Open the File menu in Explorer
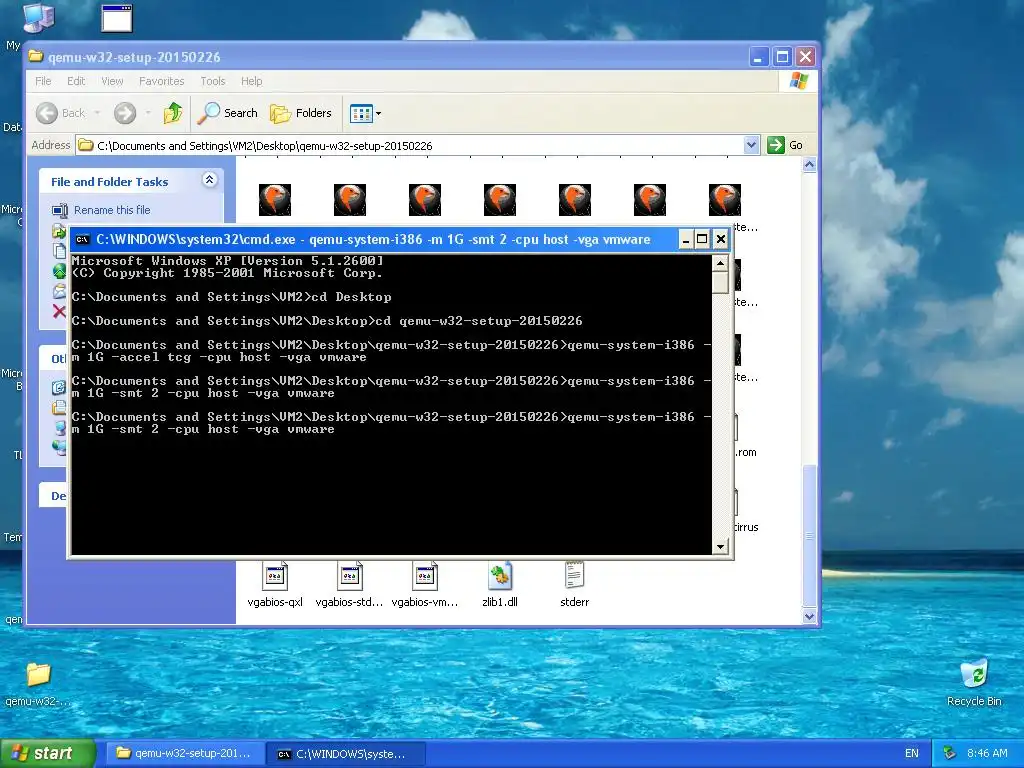The image size is (1024, 768). (x=43, y=81)
